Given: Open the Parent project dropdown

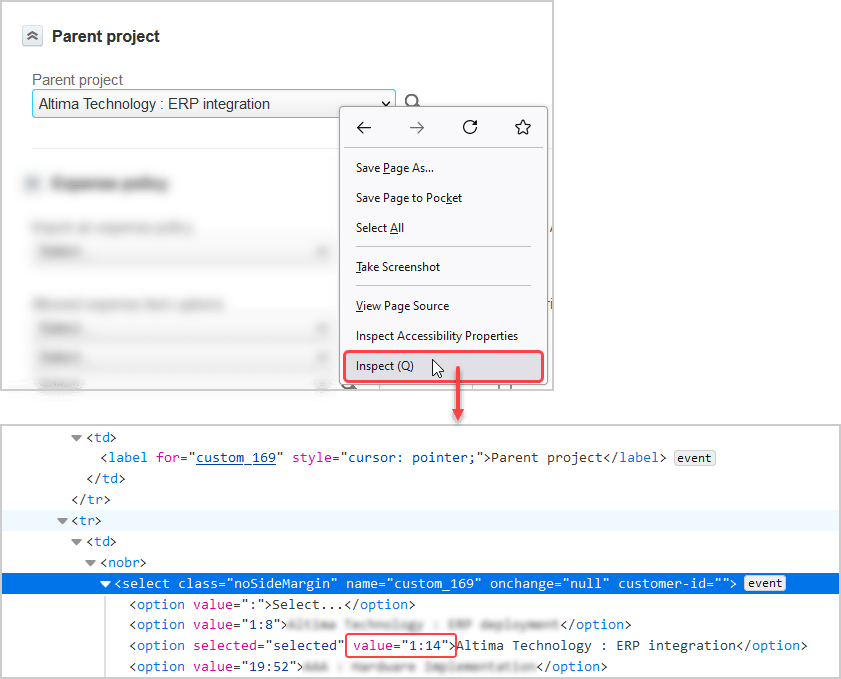Looking at the screenshot, I should (213, 104).
